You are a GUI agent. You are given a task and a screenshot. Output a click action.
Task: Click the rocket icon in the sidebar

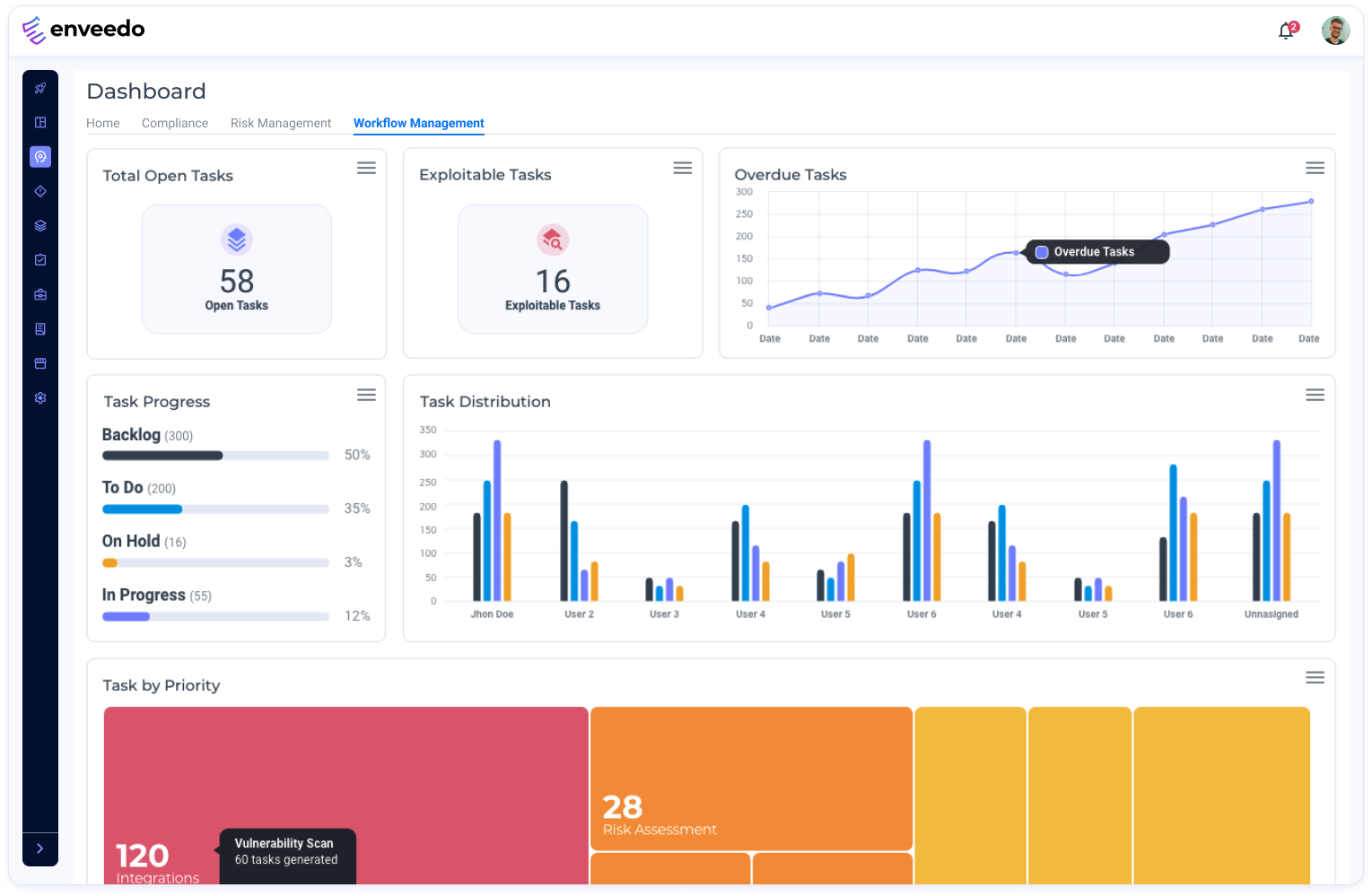click(40, 88)
